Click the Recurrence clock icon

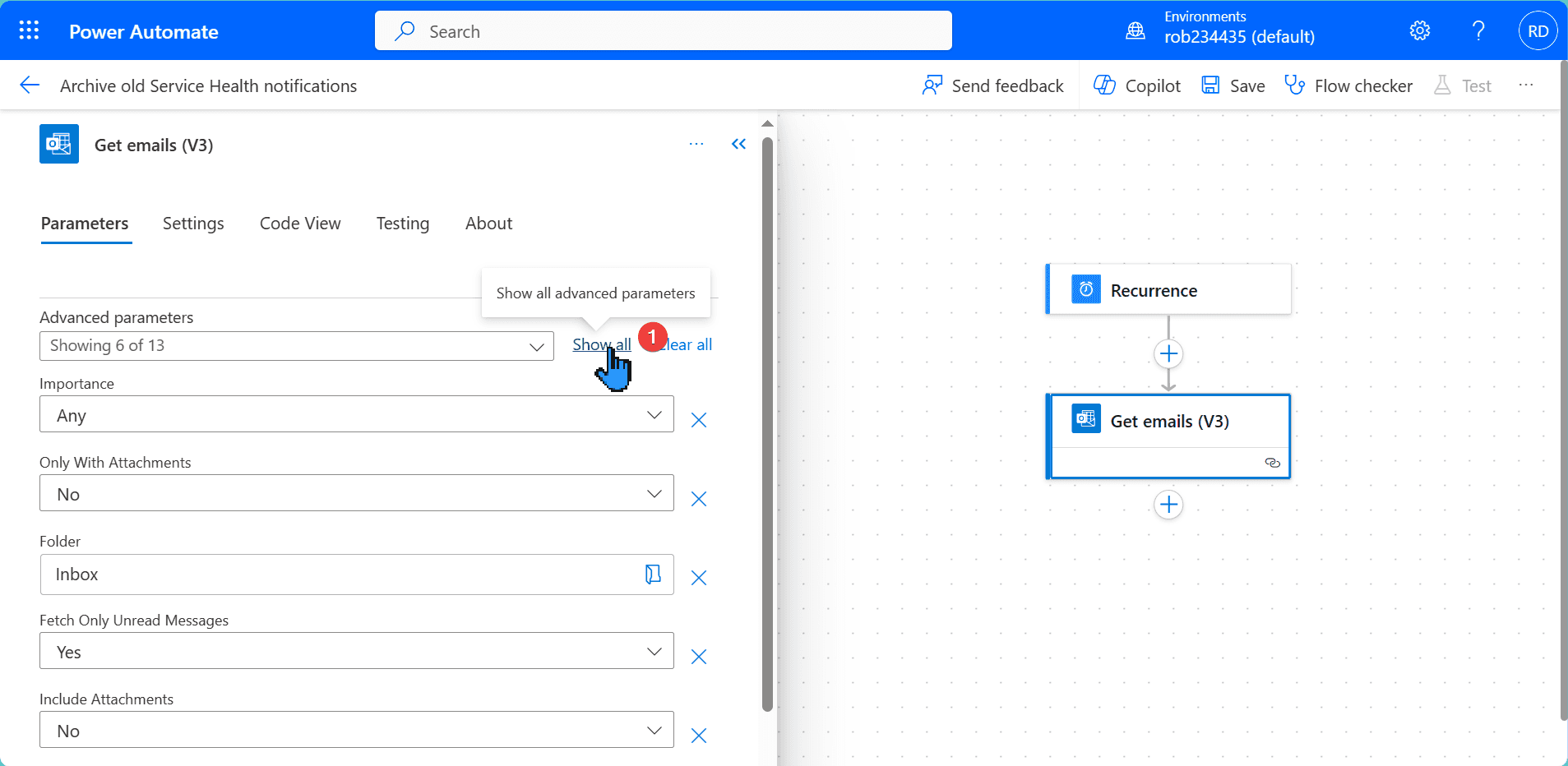tap(1086, 289)
